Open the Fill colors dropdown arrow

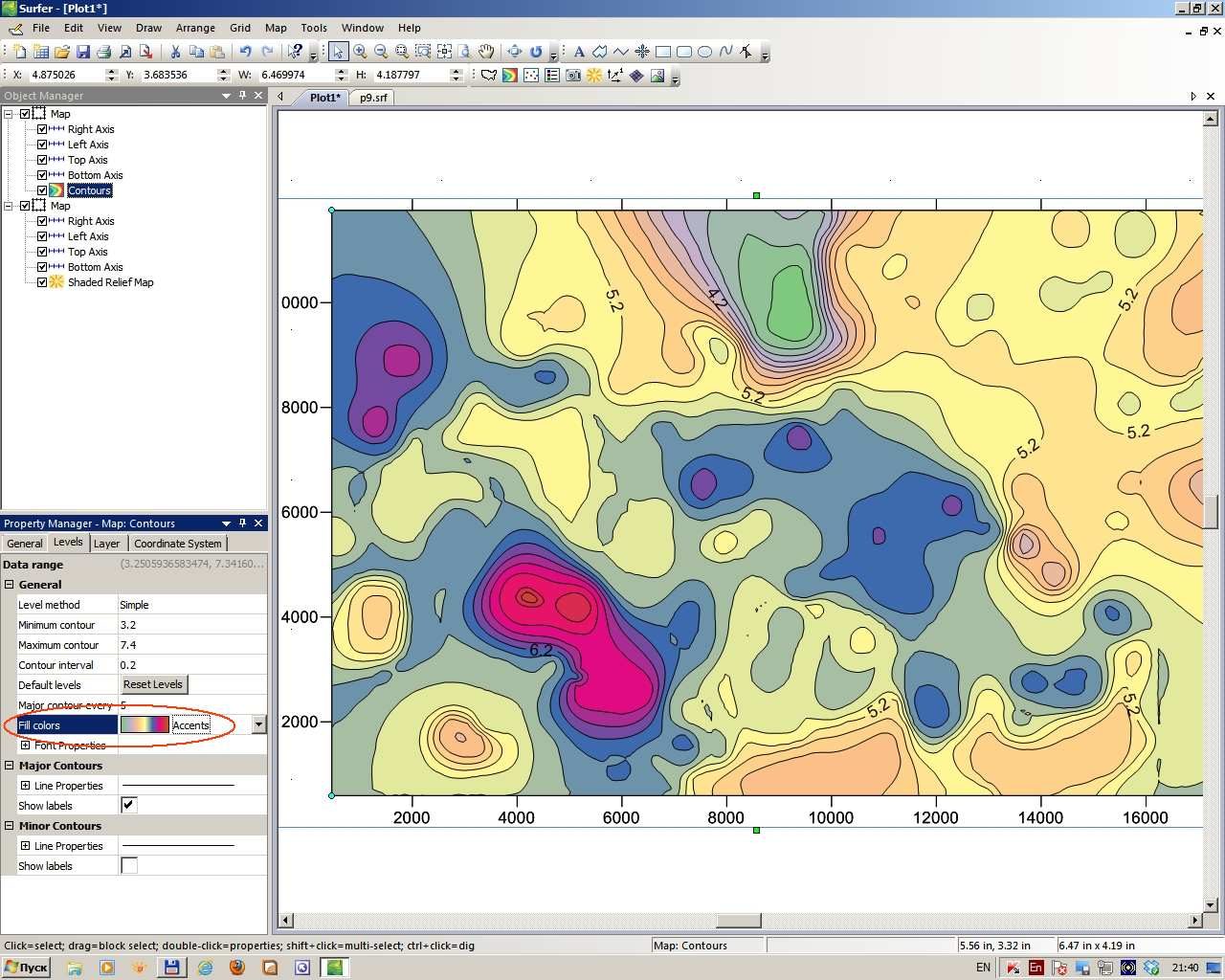258,724
